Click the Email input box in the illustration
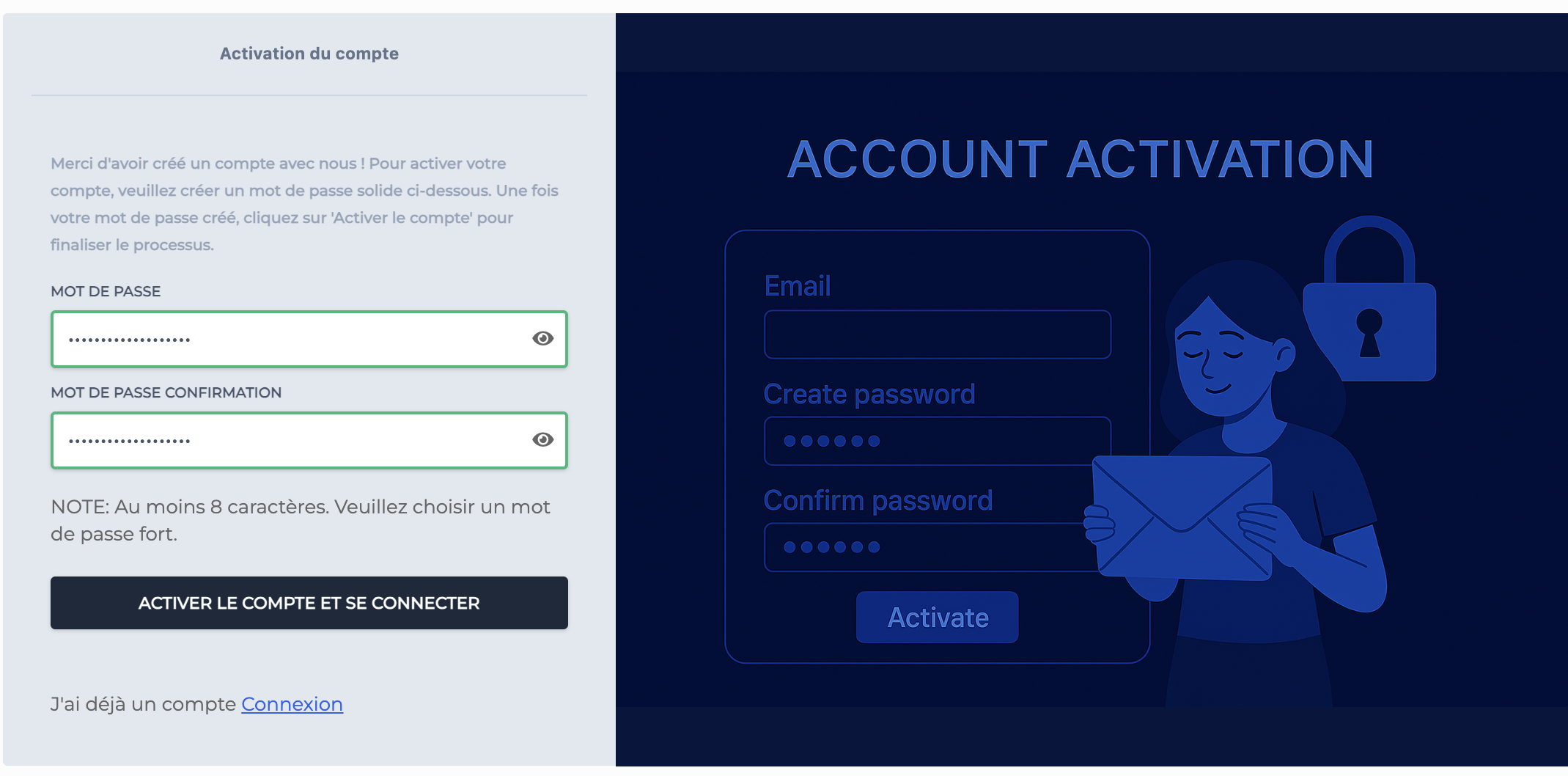Screen dimensions: 1568x776 tap(937, 334)
